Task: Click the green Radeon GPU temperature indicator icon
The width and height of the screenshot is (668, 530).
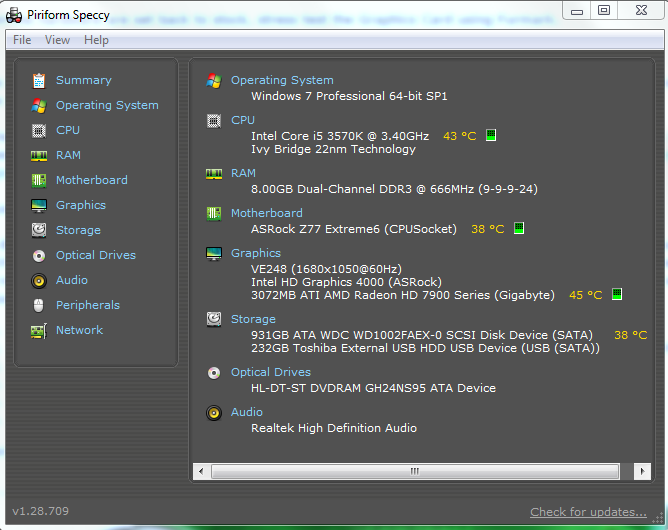Action: click(617, 294)
